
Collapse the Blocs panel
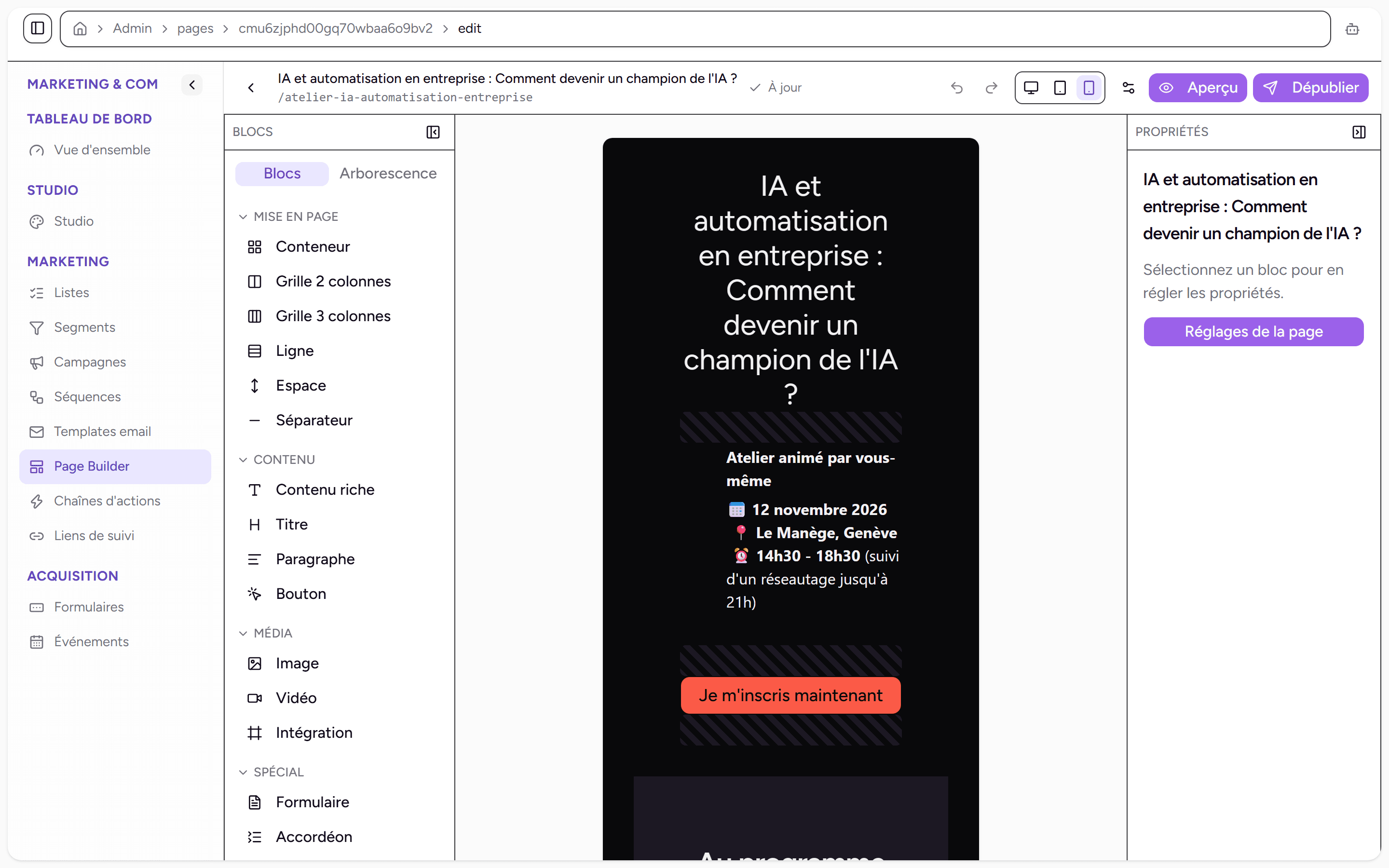click(x=434, y=132)
